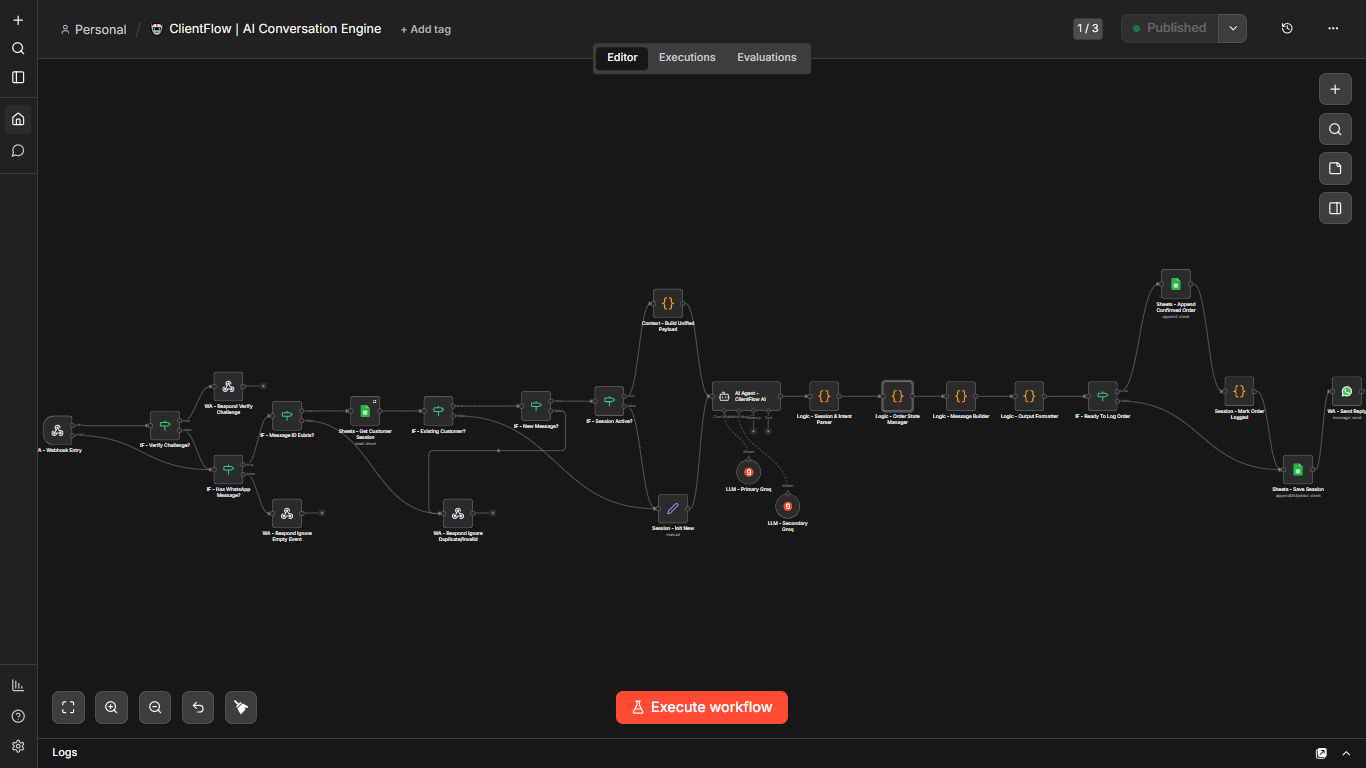The height and width of the screenshot is (768, 1366).
Task: Fit the workflow to the view
Action: (68, 707)
